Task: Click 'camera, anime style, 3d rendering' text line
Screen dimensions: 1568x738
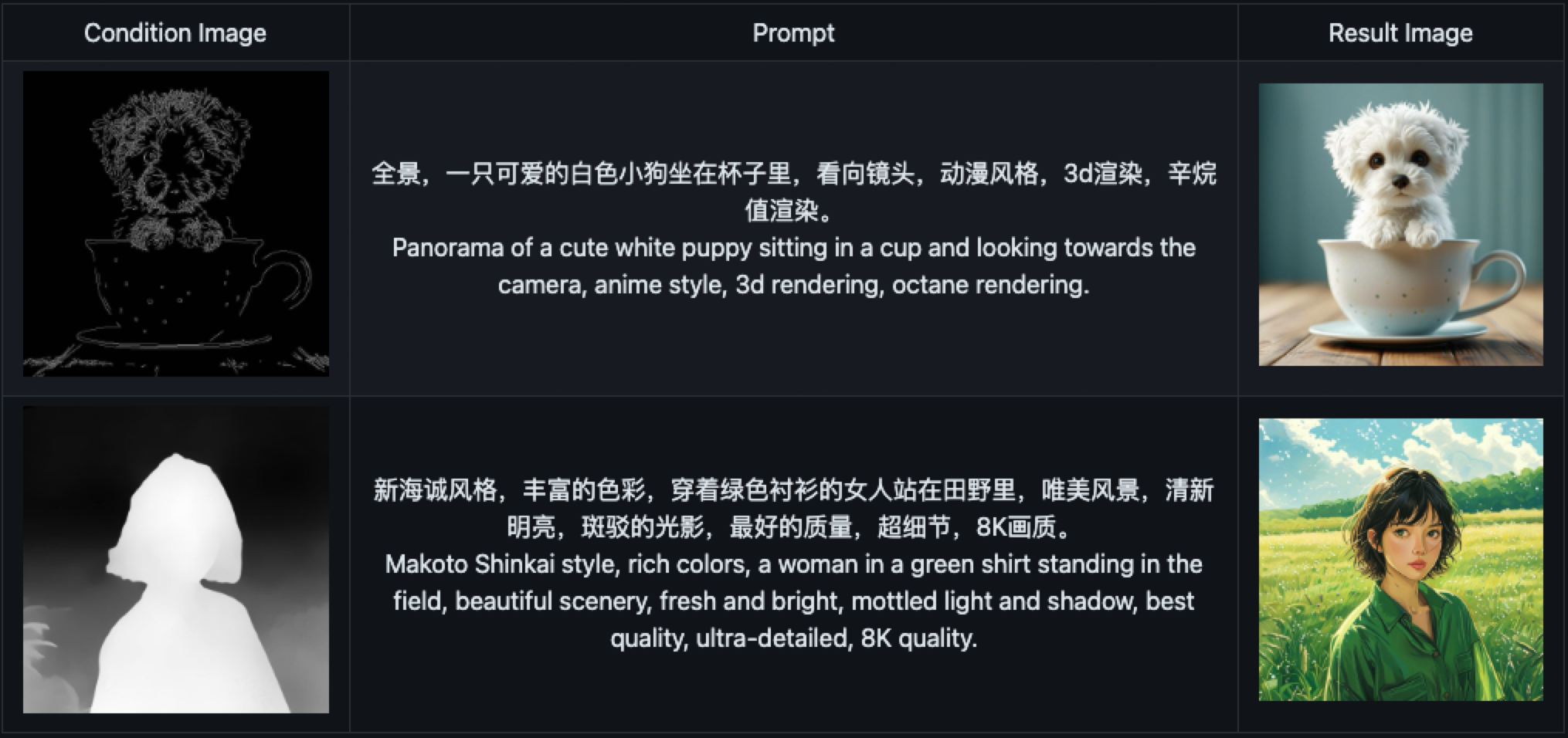Action: [793, 285]
